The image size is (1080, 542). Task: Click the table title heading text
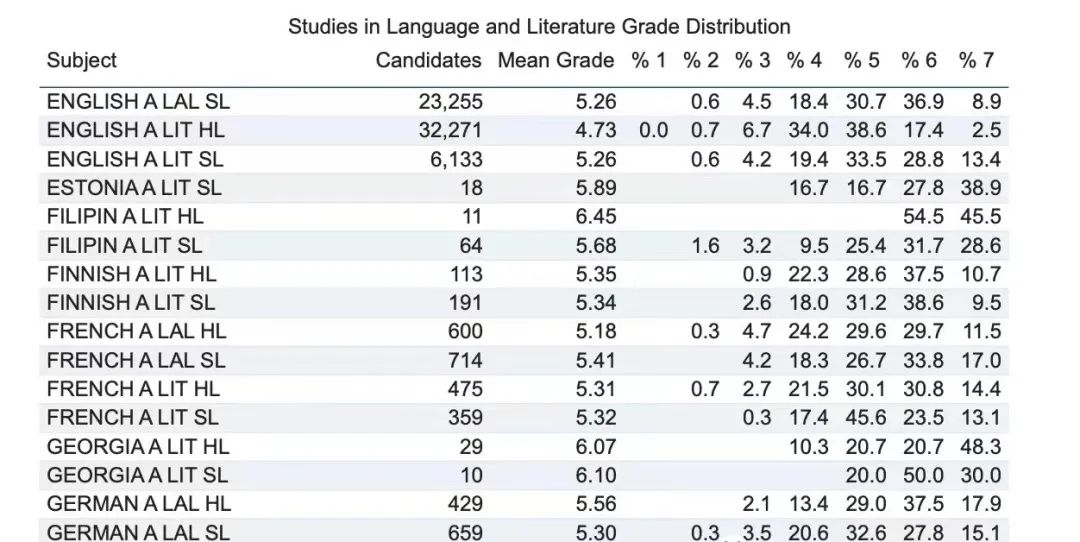539,27
